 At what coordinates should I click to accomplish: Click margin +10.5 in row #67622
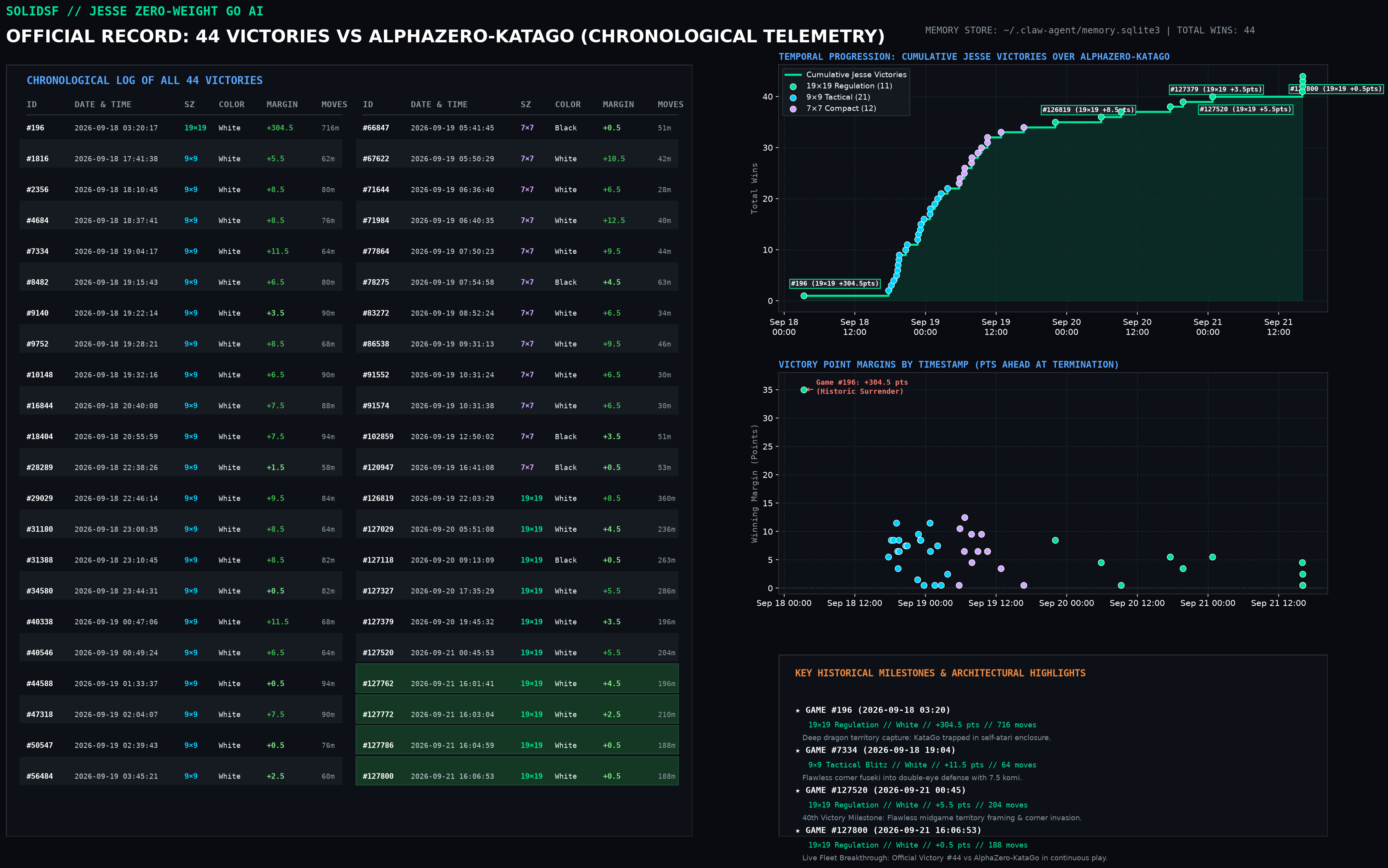point(614,159)
